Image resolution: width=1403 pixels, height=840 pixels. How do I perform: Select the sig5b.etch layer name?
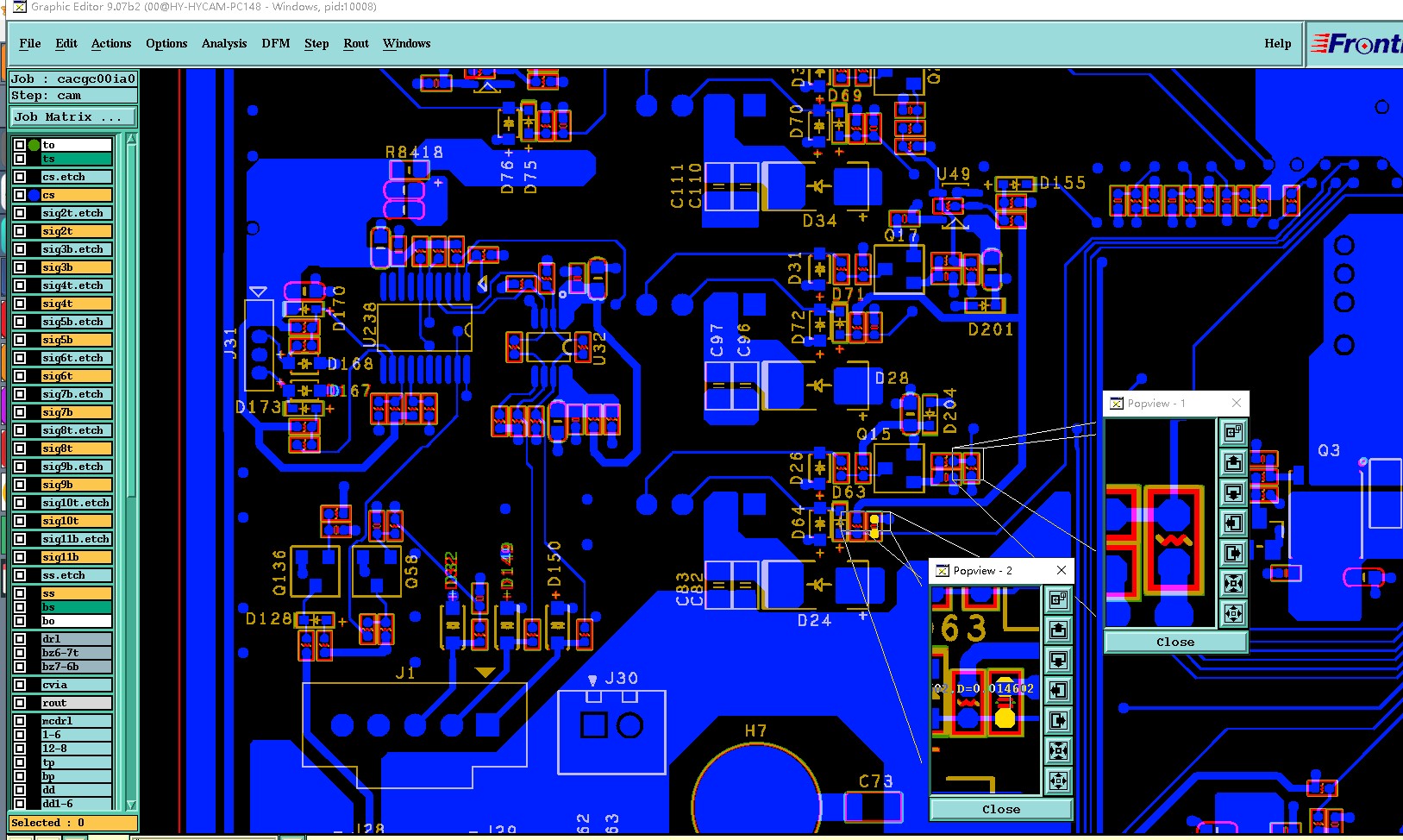coord(77,322)
